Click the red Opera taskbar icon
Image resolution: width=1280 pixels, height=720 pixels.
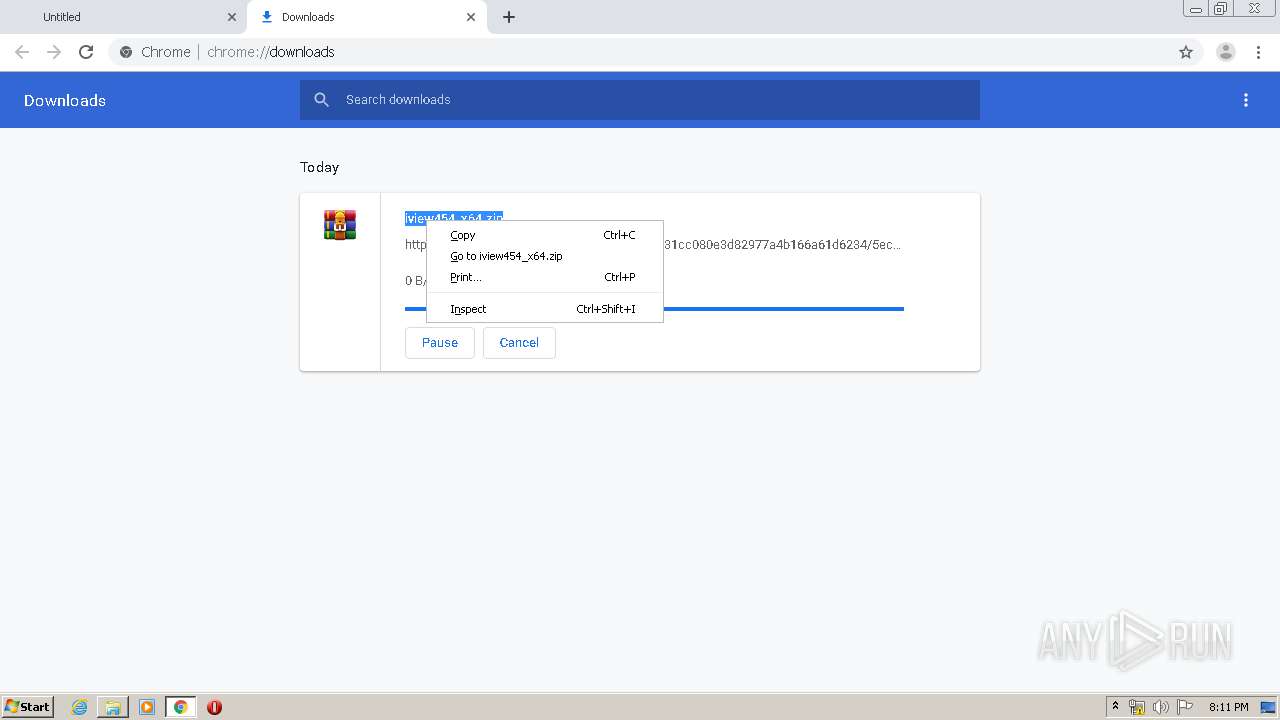point(214,707)
